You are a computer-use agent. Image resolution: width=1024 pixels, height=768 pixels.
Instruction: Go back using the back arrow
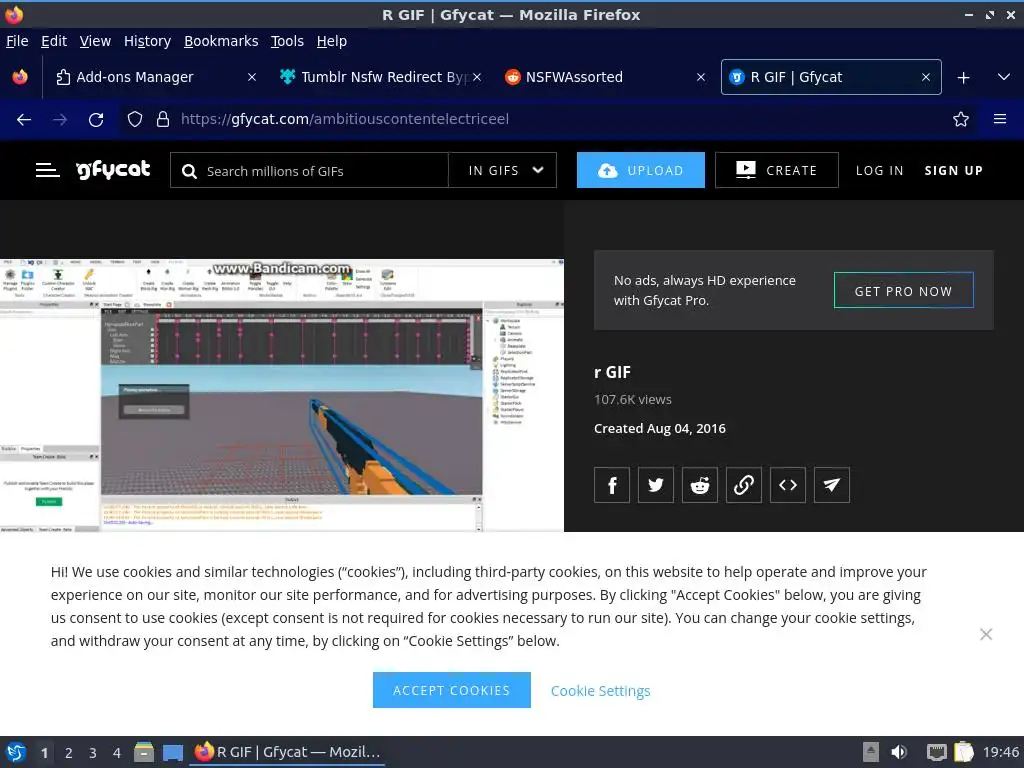[x=24, y=120]
